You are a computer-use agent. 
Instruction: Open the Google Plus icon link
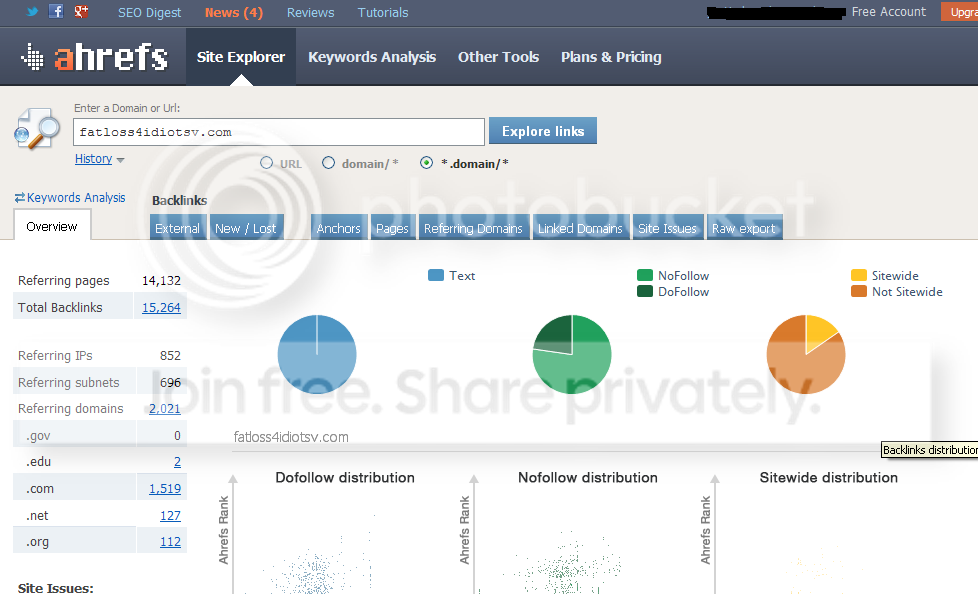(80, 11)
